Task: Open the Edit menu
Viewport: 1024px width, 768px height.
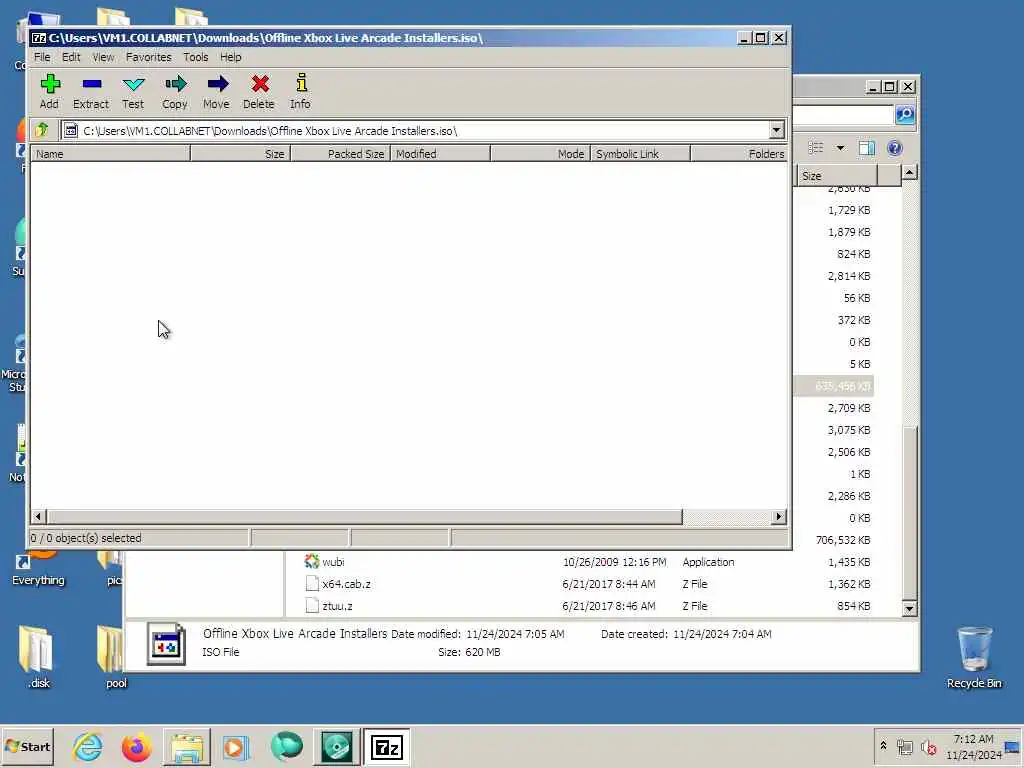Action: click(71, 57)
